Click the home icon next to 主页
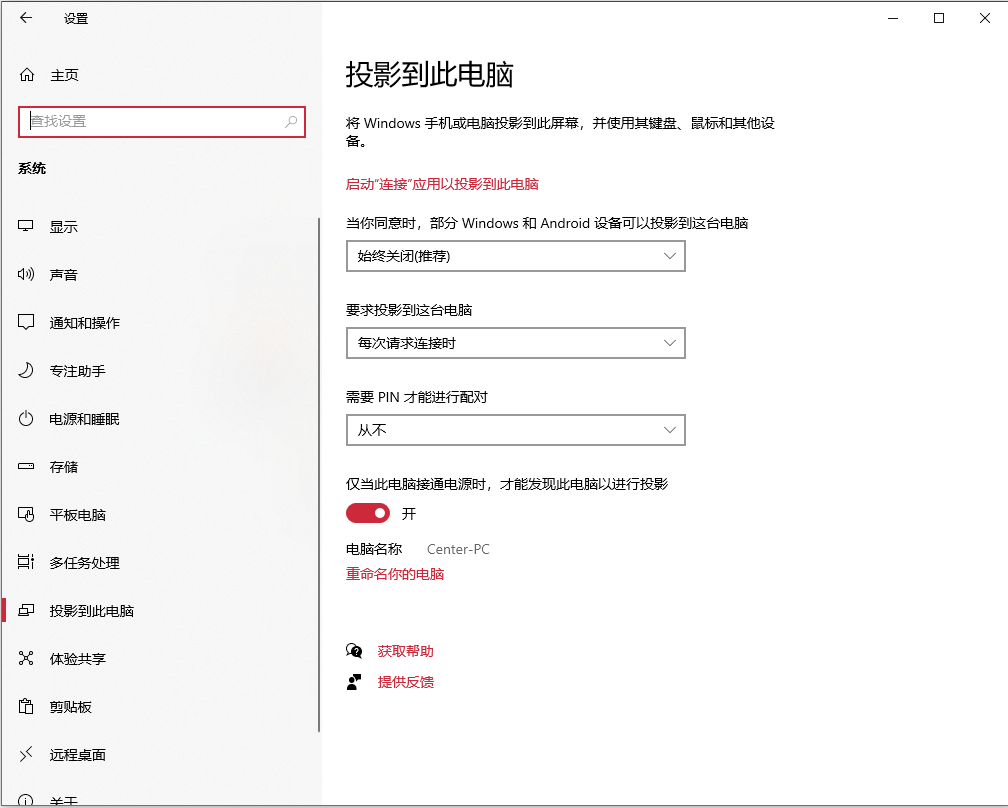 pos(26,75)
